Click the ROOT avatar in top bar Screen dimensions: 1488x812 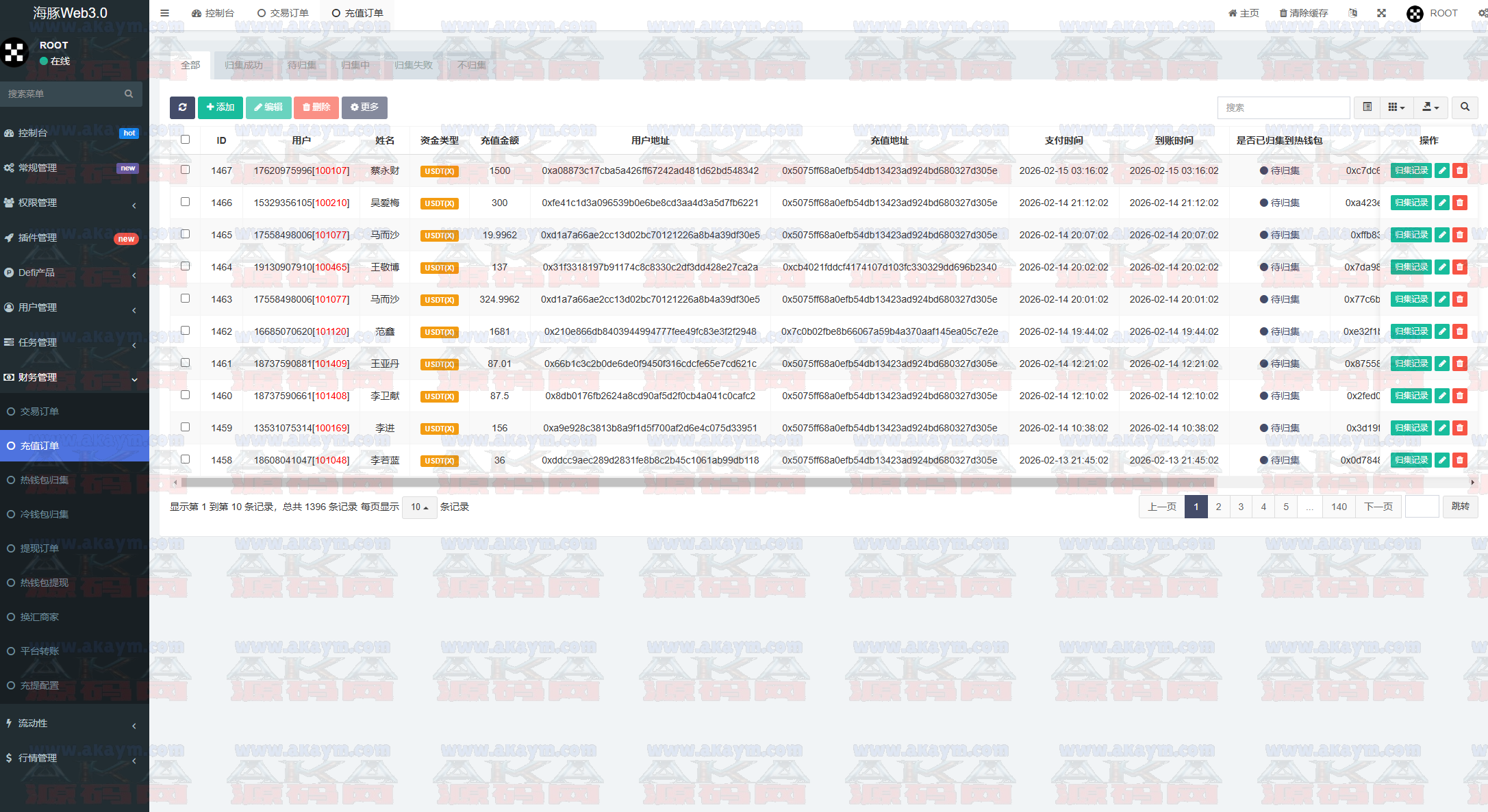point(1415,14)
